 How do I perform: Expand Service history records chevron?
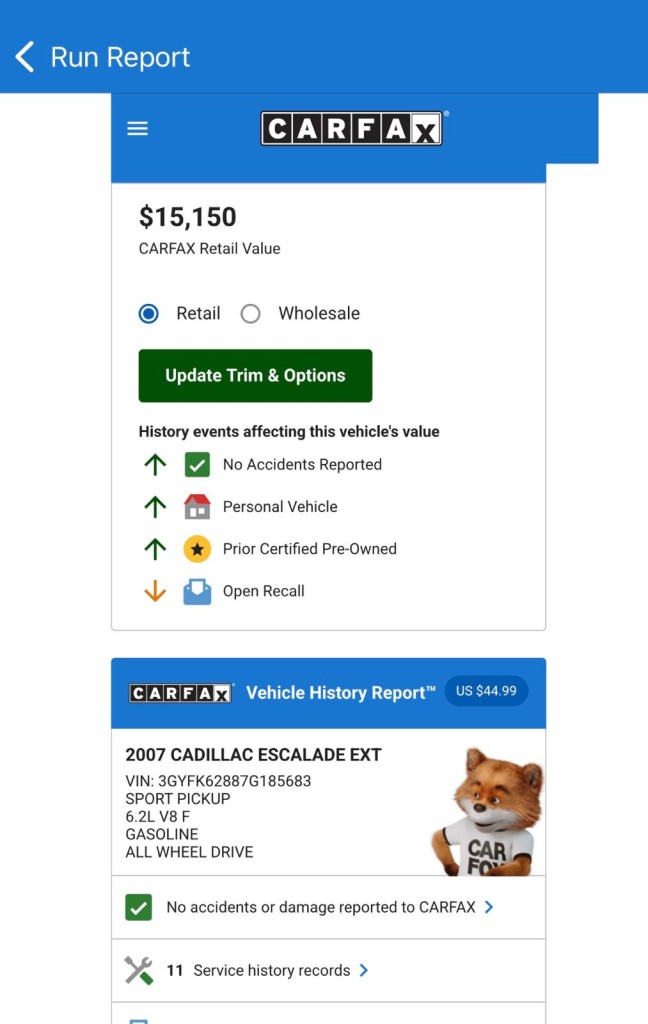(364, 970)
